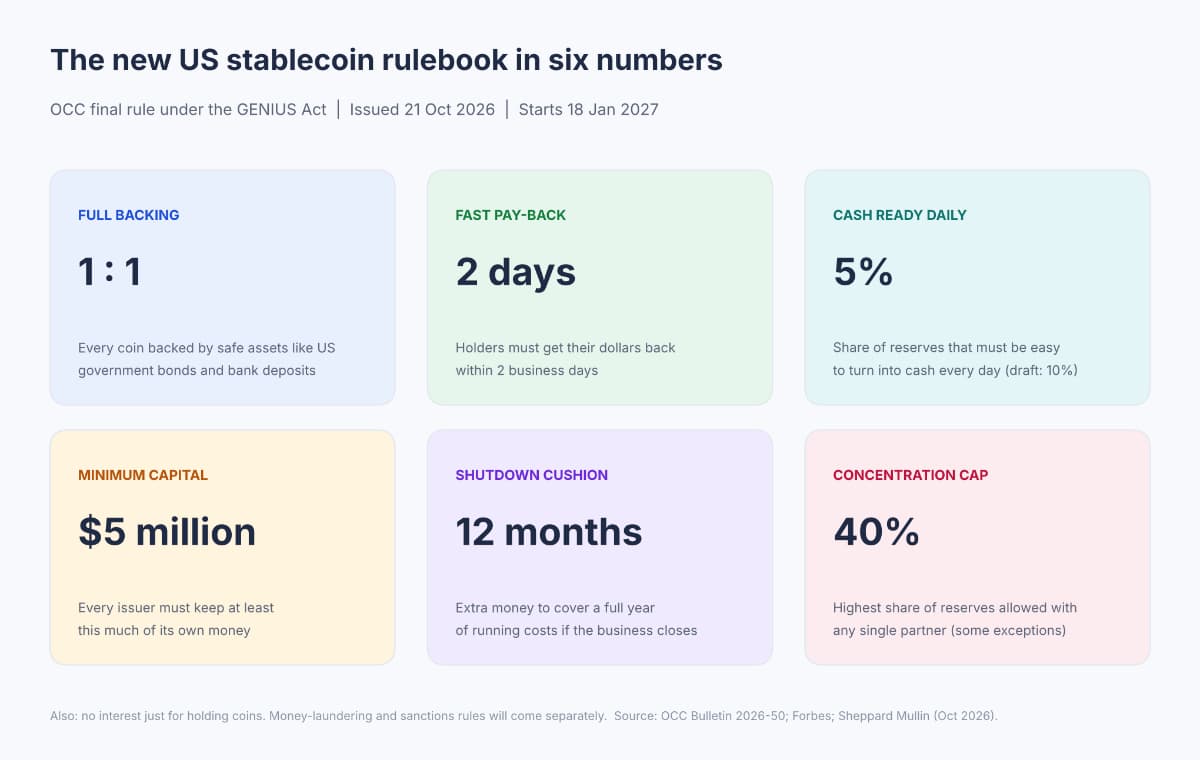Click the 'Starts 18 Jan 2027' subtitle text
Image resolution: width=1200 pixels, height=760 pixels.
pos(588,110)
